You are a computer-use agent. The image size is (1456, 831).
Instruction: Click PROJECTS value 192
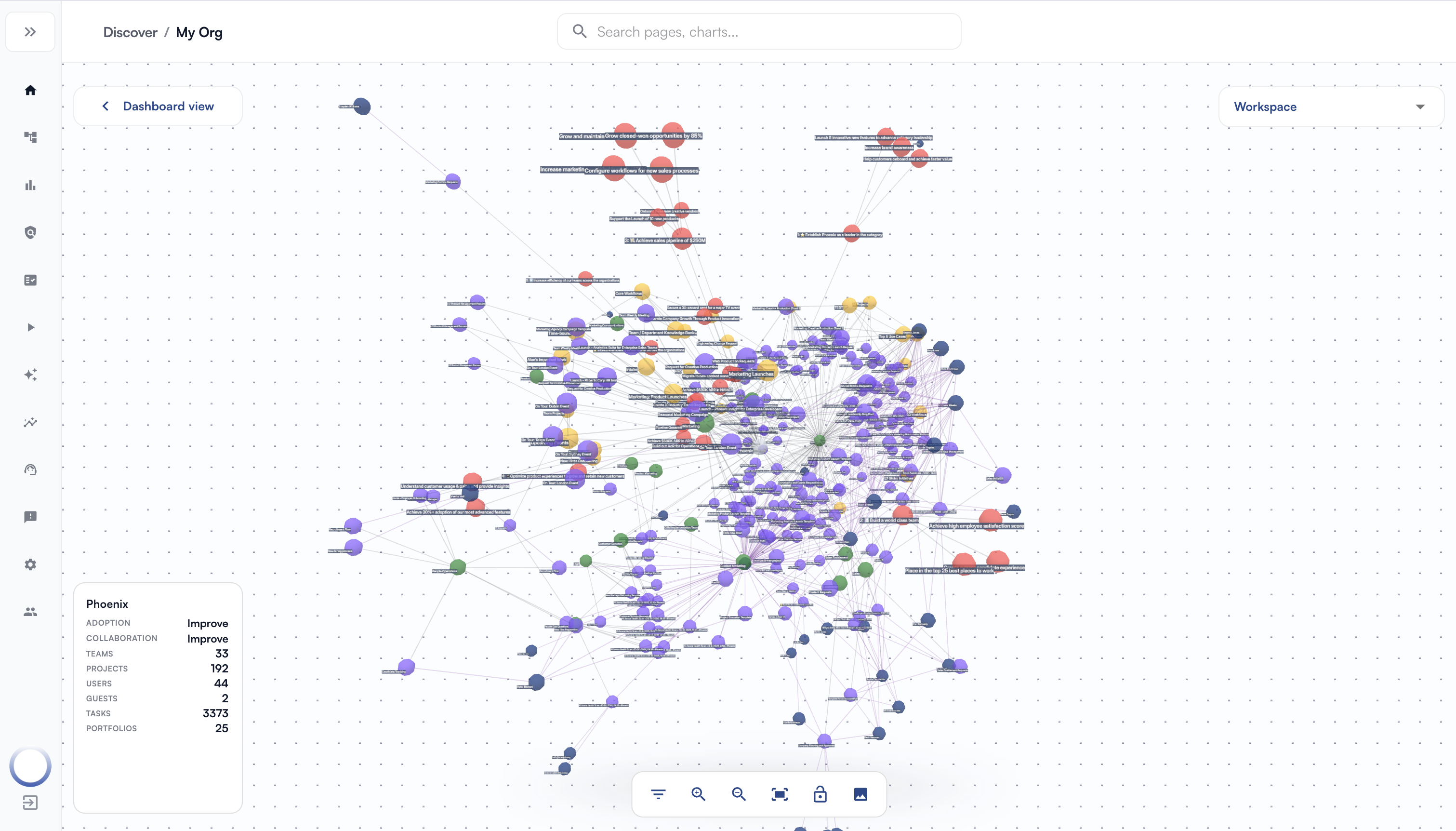[x=220, y=669]
